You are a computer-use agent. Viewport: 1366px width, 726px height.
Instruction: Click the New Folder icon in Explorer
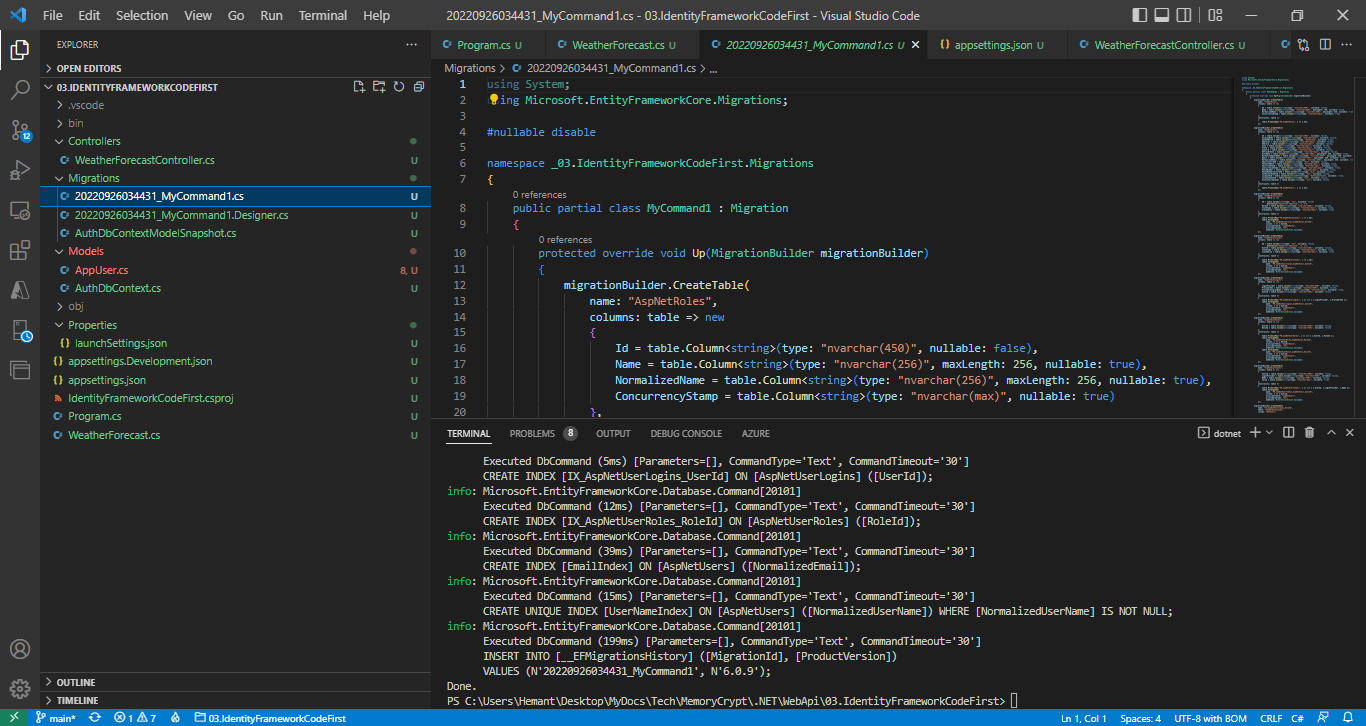point(379,87)
